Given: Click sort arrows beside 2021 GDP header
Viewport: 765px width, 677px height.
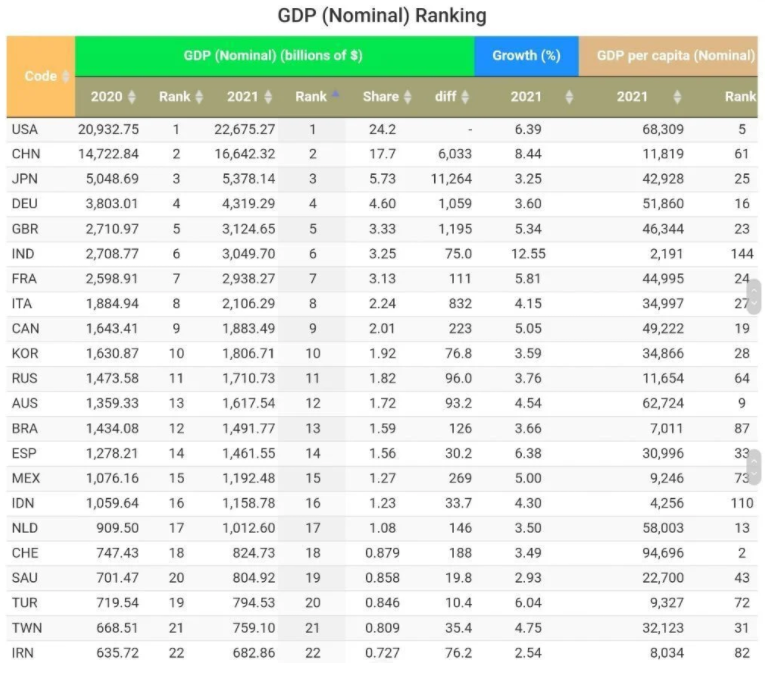Looking at the screenshot, I should click(x=268, y=97).
